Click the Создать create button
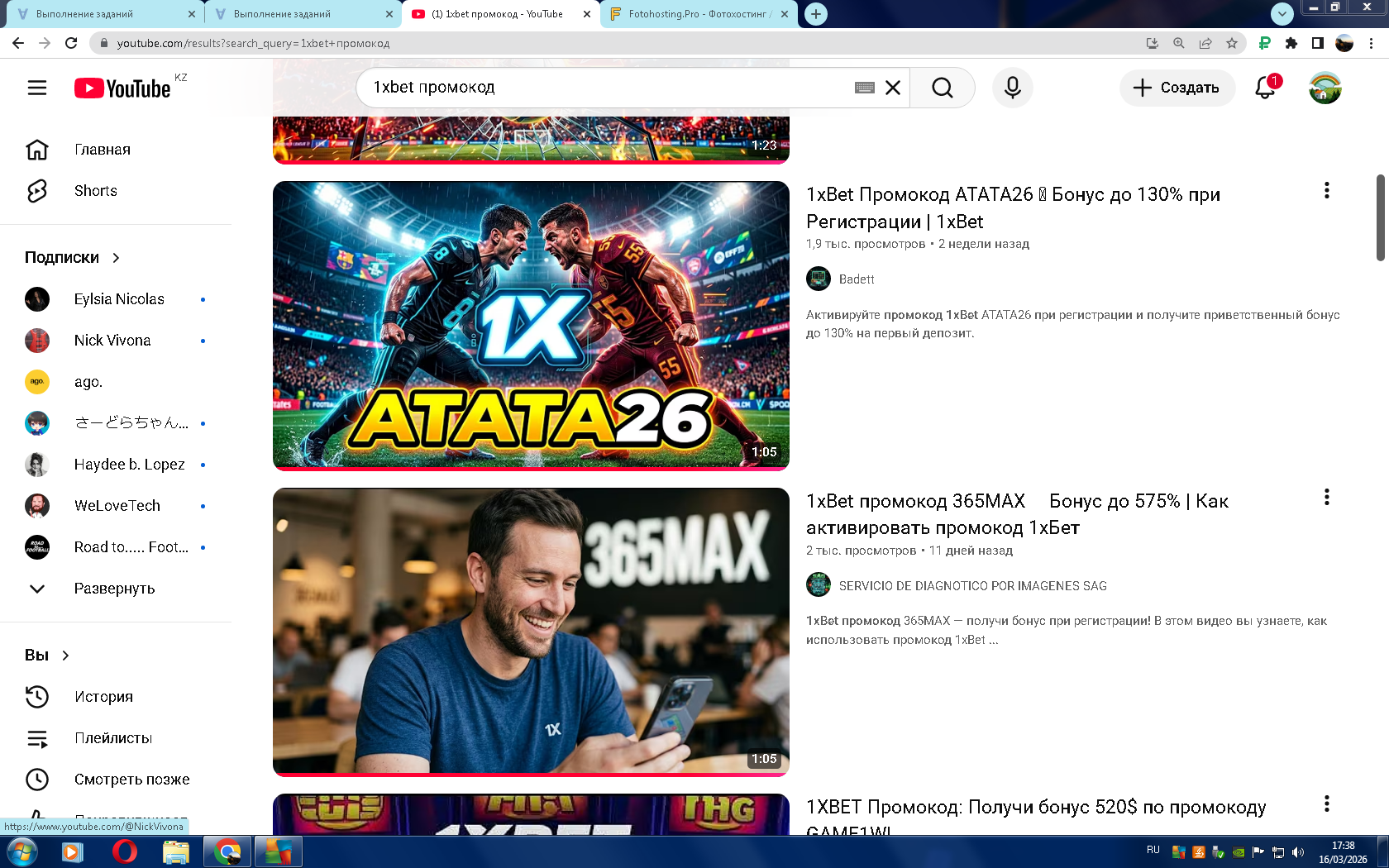 1177,88
